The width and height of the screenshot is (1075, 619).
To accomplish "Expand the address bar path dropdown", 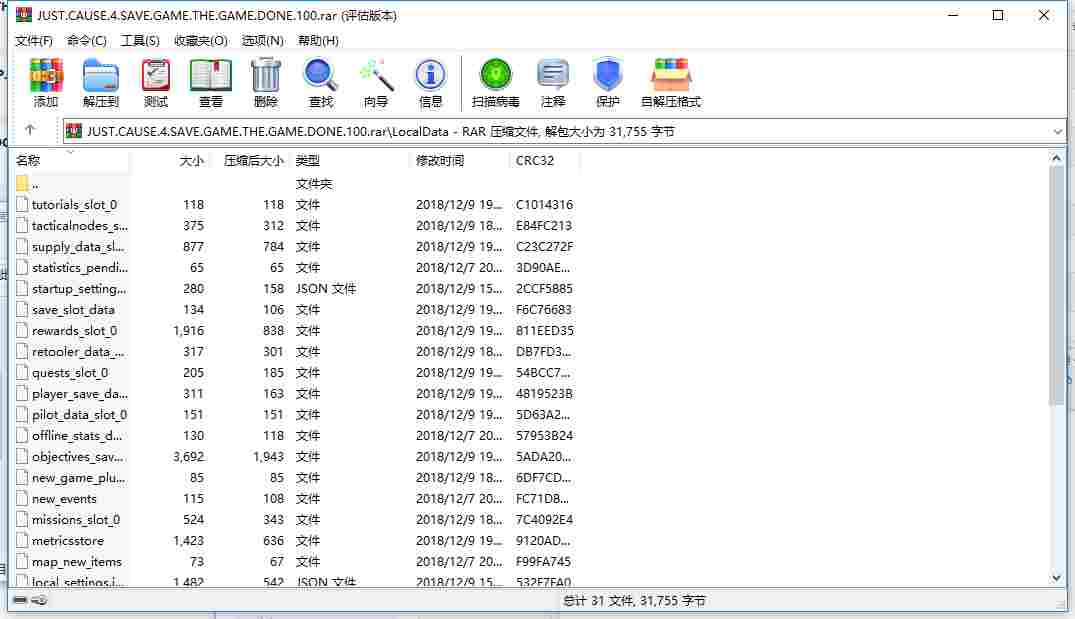I will pos(1057,131).
